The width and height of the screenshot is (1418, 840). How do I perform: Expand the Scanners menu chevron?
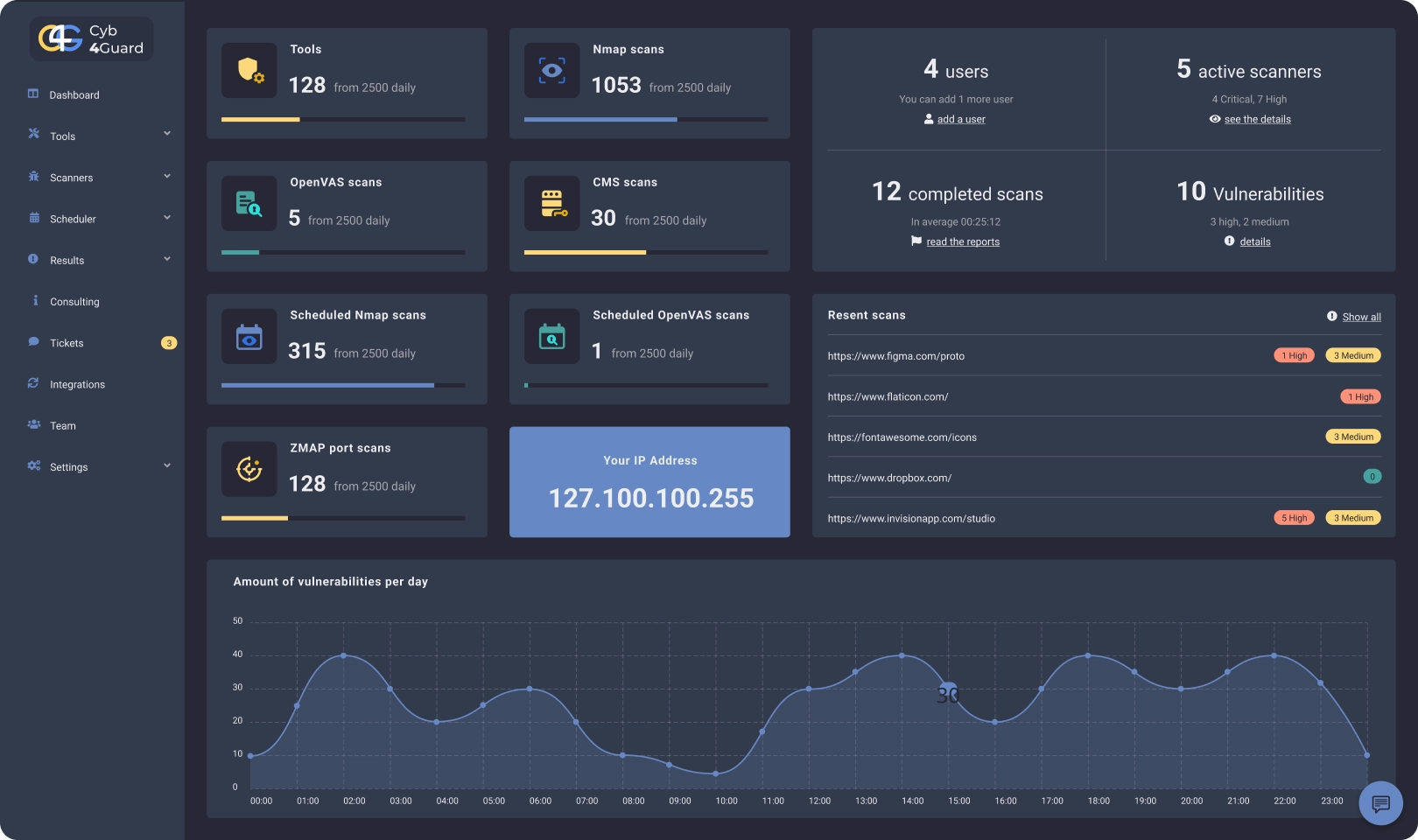point(167,176)
